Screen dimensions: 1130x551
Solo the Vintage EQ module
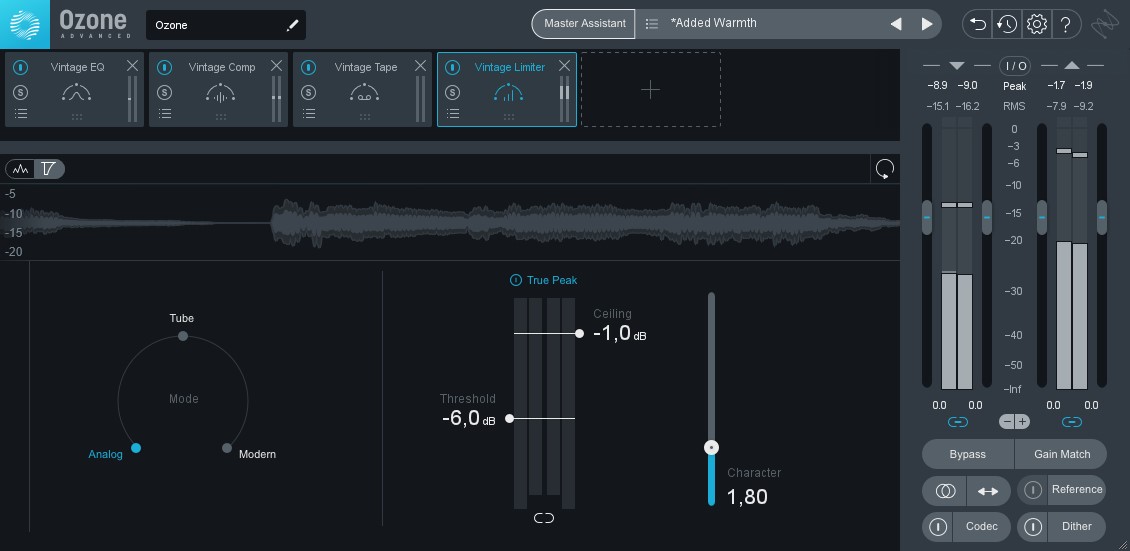21,92
